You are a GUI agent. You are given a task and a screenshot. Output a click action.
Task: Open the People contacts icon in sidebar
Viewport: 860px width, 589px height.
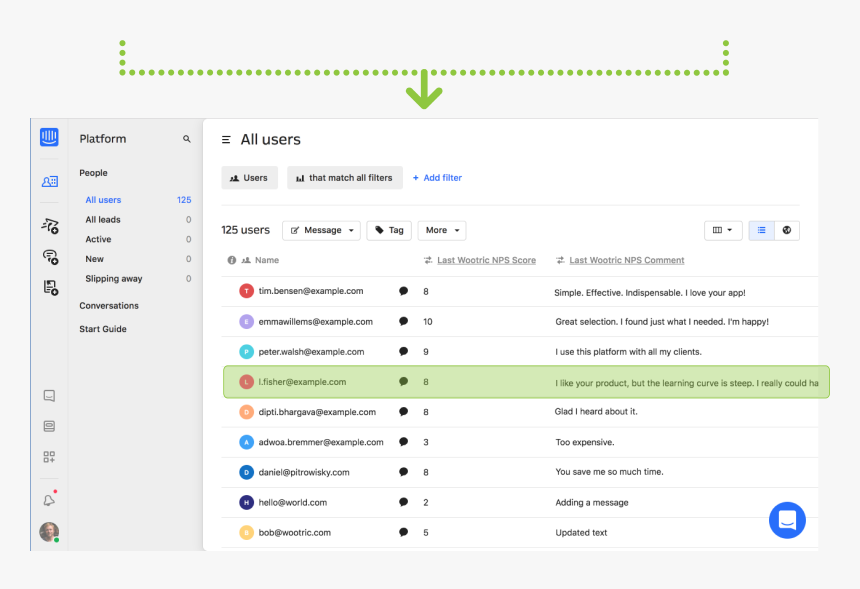coord(49,182)
